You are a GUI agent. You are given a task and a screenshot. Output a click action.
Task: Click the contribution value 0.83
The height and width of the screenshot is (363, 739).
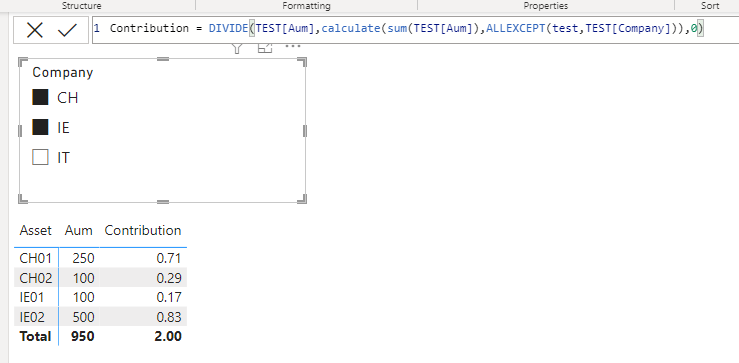(x=169, y=317)
